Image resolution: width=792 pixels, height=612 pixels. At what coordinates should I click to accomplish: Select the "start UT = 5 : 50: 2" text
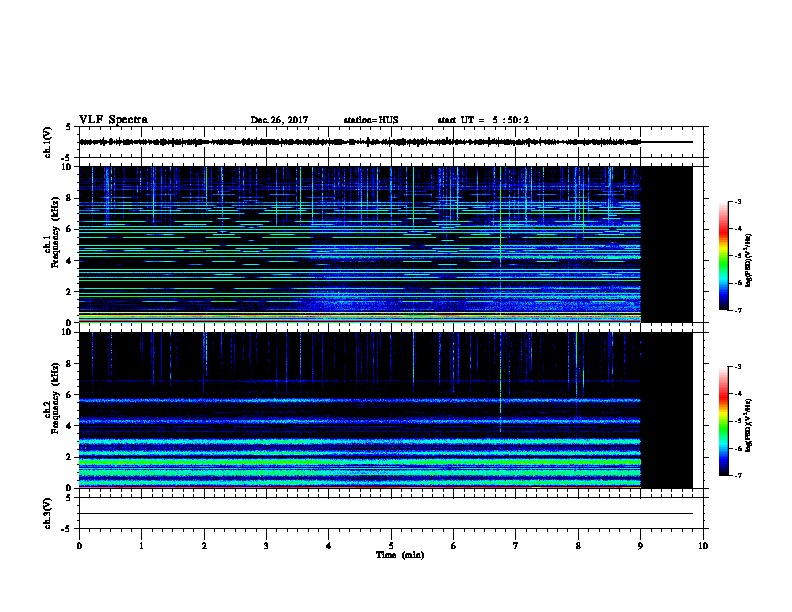[483, 120]
